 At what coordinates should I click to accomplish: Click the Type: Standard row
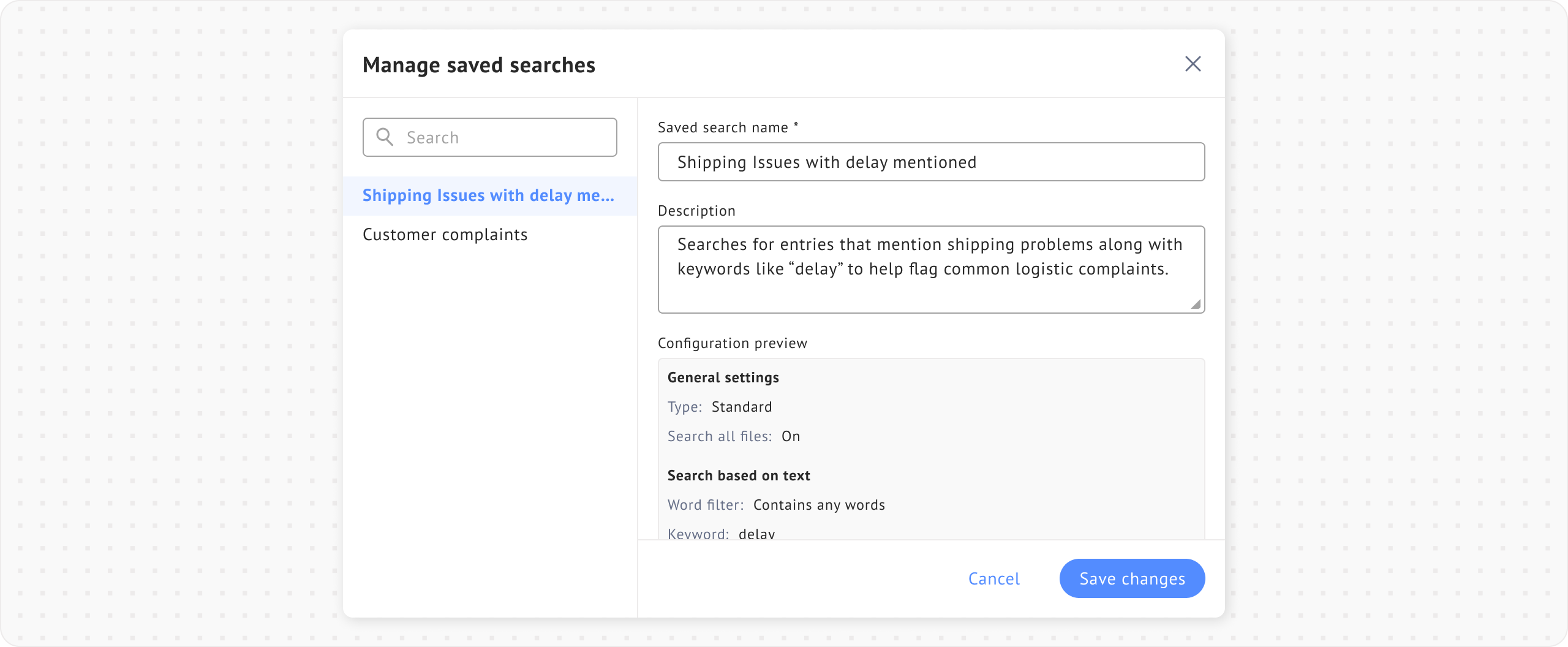720,407
